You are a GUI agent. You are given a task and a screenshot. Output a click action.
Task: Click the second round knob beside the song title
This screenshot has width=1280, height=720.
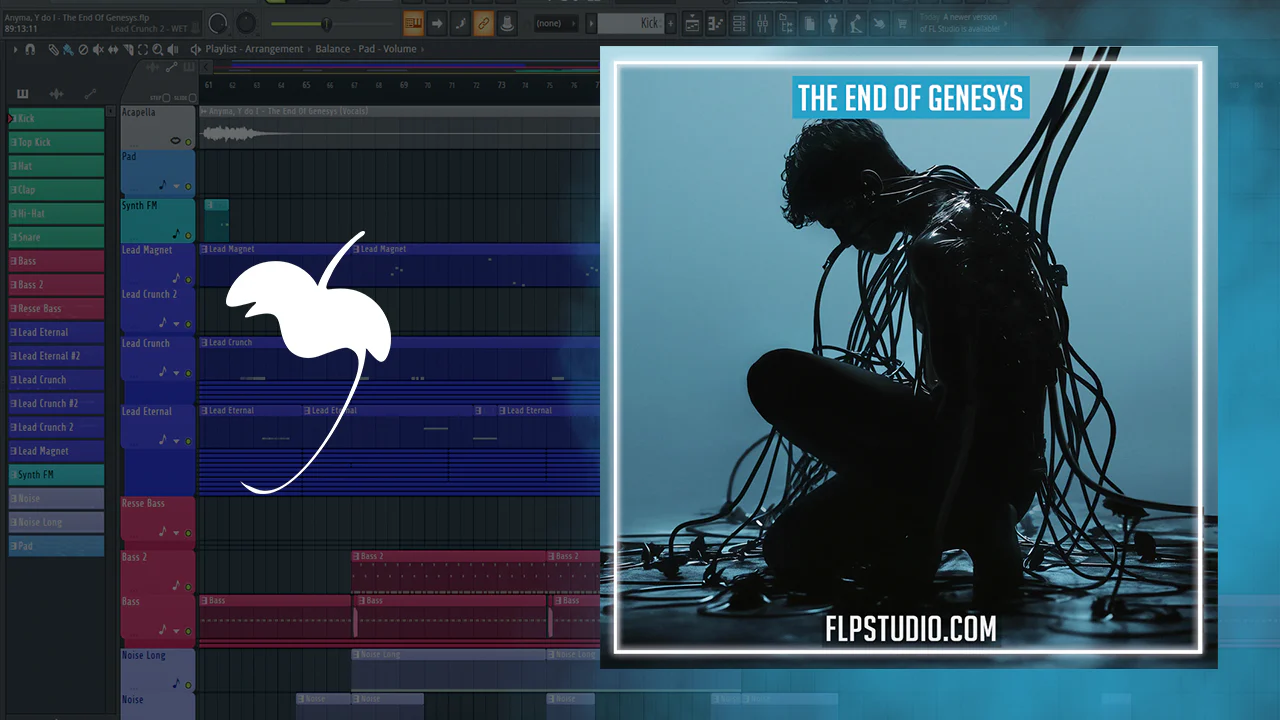click(246, 23)
